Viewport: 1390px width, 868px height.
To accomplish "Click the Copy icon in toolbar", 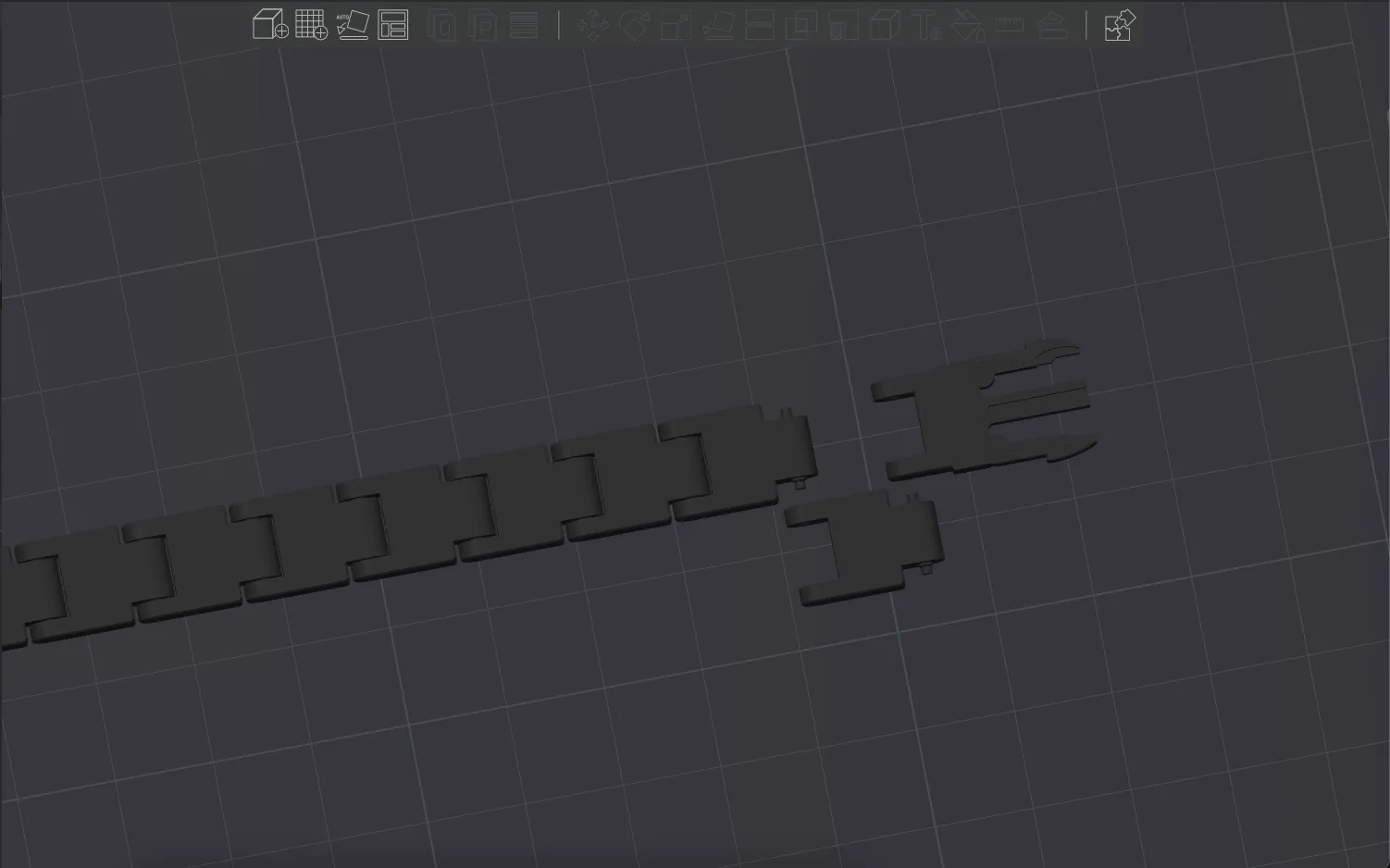I will click(443, 25).
